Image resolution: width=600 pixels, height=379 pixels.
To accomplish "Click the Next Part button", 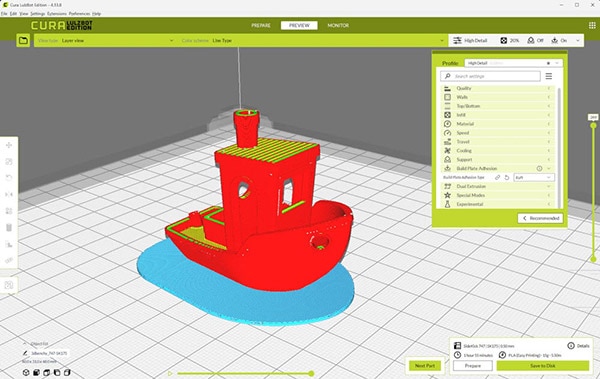I will 425,366.
